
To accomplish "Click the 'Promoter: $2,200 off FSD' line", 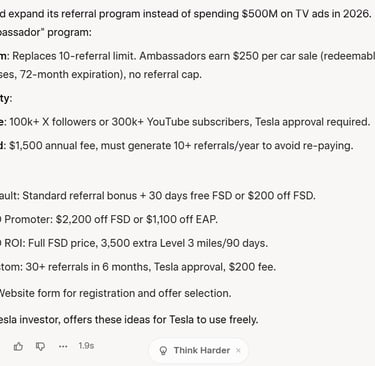I will (109, 219).
